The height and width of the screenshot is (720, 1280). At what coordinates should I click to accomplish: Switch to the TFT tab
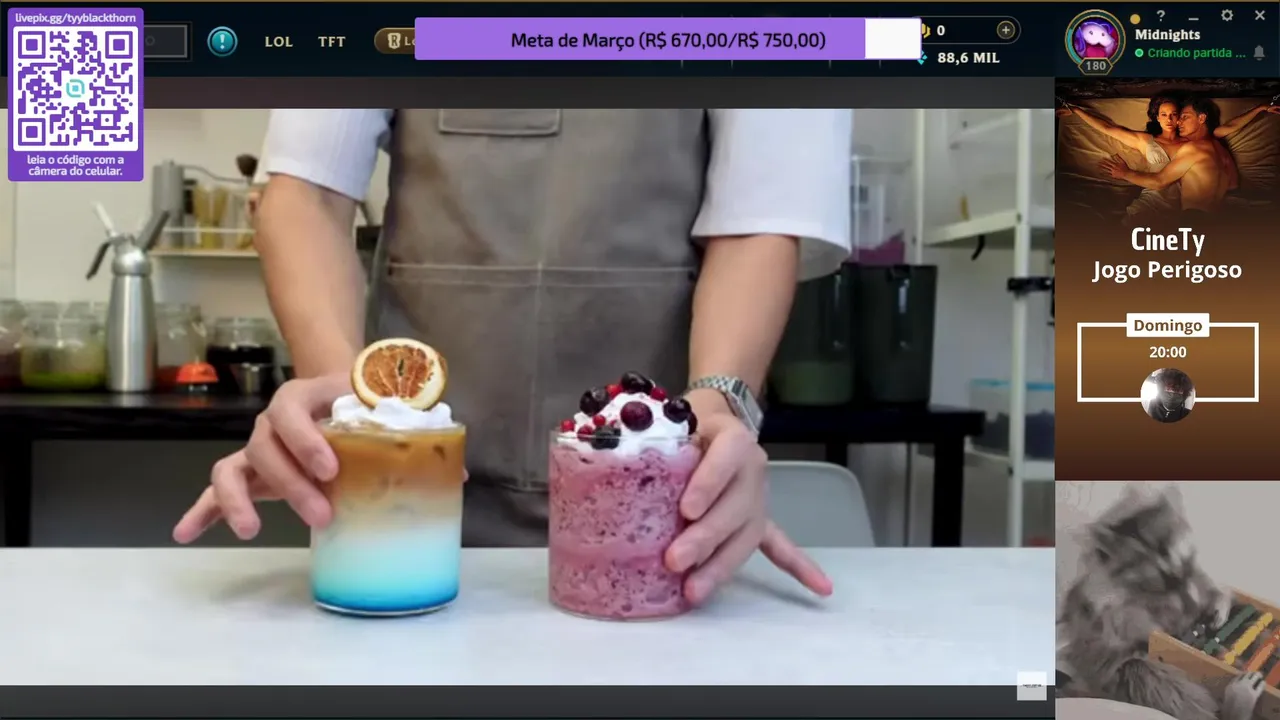tap(332, 42)
